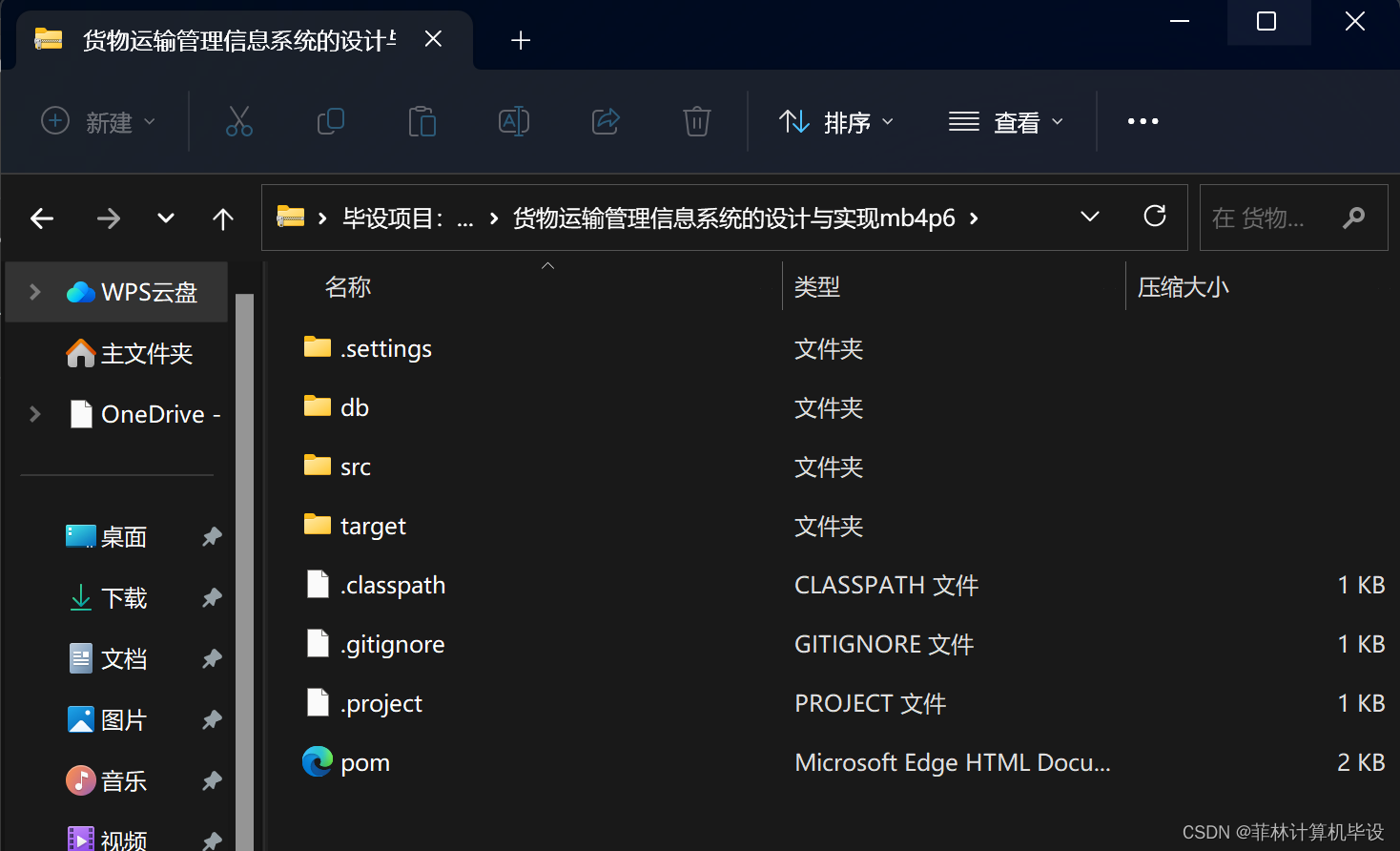
Task: Expand the OneDrive tree node
Action: (x=35, y=414)
